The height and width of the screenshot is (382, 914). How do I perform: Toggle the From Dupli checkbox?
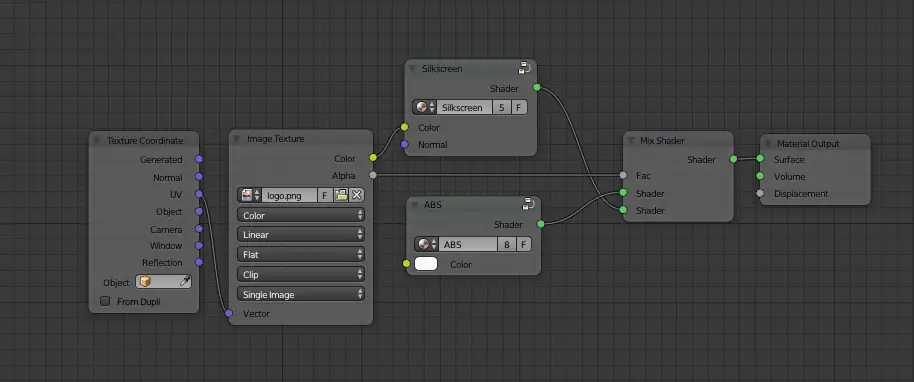(x=105, y=302)
